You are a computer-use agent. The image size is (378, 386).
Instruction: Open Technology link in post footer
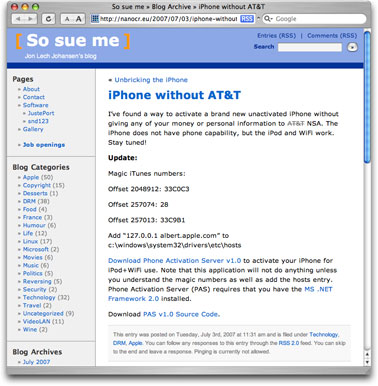324,334
